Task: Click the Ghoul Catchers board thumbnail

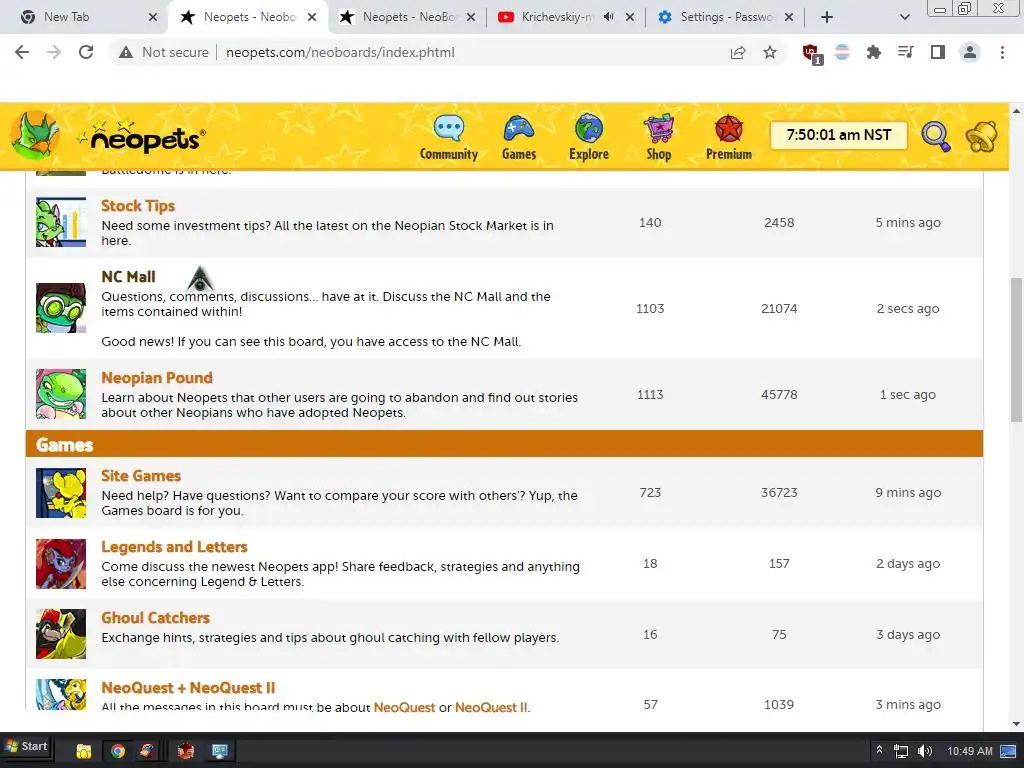Action: click(61, 634)
